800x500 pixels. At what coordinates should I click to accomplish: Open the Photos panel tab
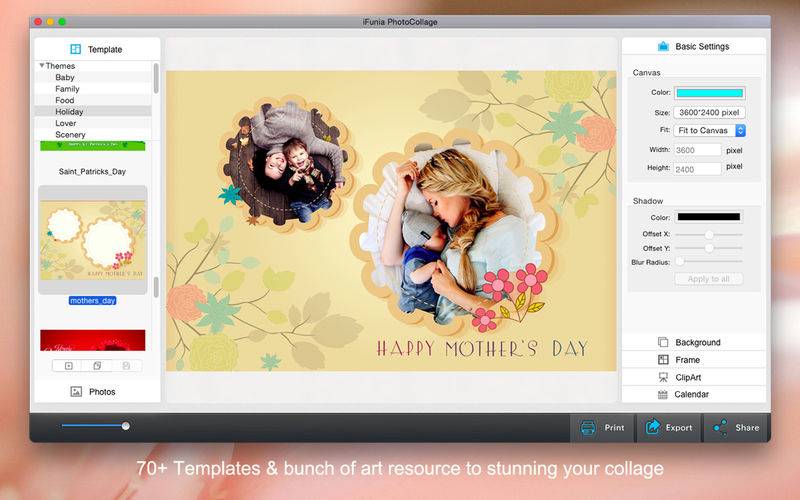tap(97, 391)
